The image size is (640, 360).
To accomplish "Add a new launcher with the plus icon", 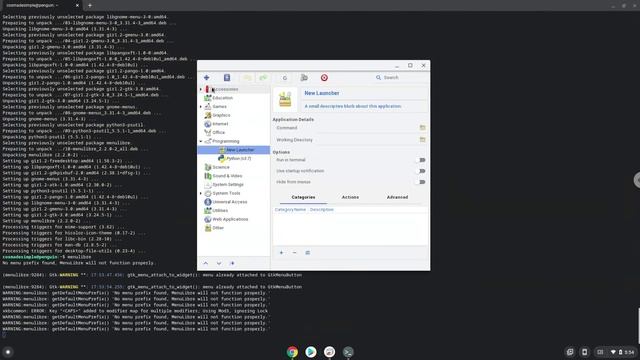I will click(x=207, y=78).
